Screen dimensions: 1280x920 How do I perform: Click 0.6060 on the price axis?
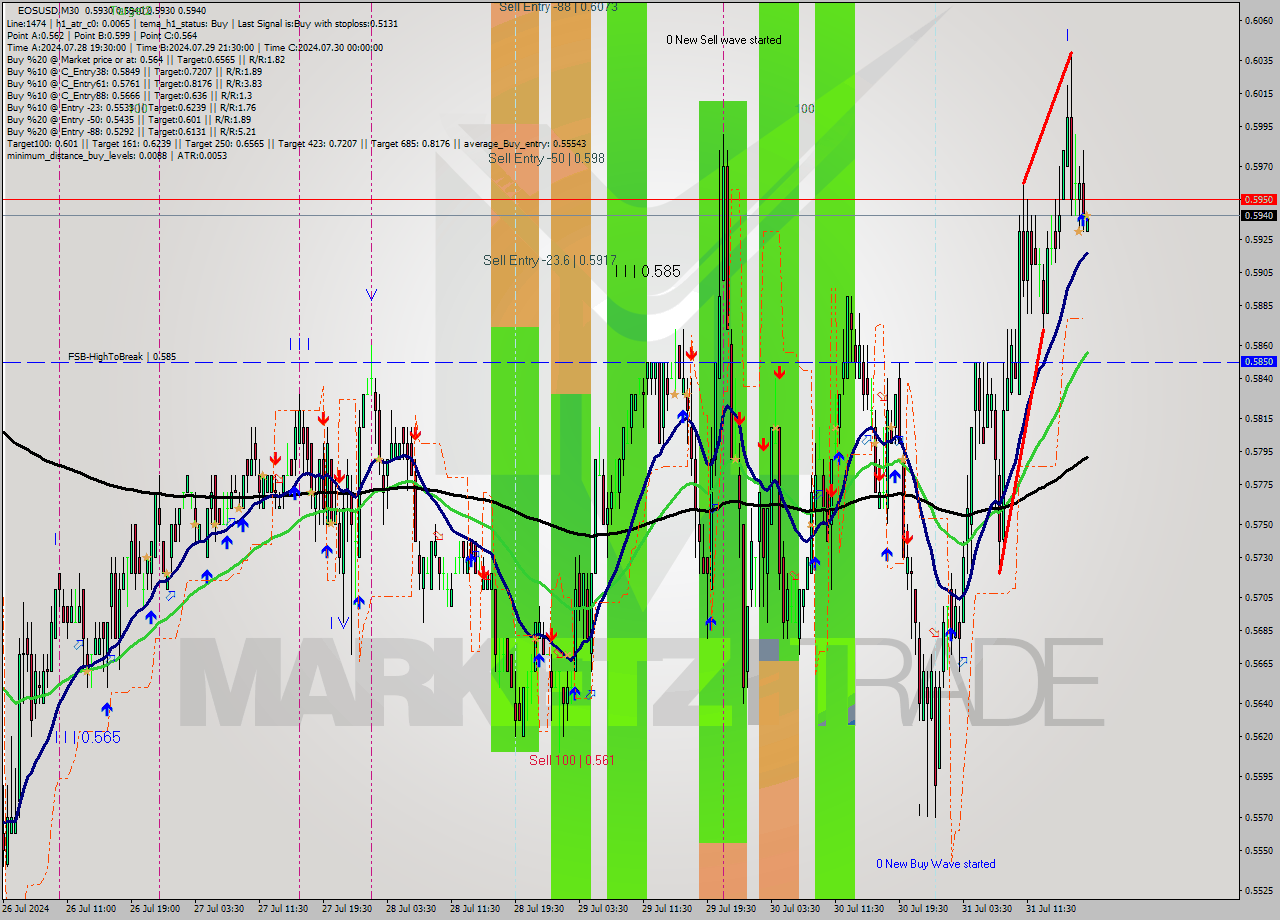click(1258, 20)
